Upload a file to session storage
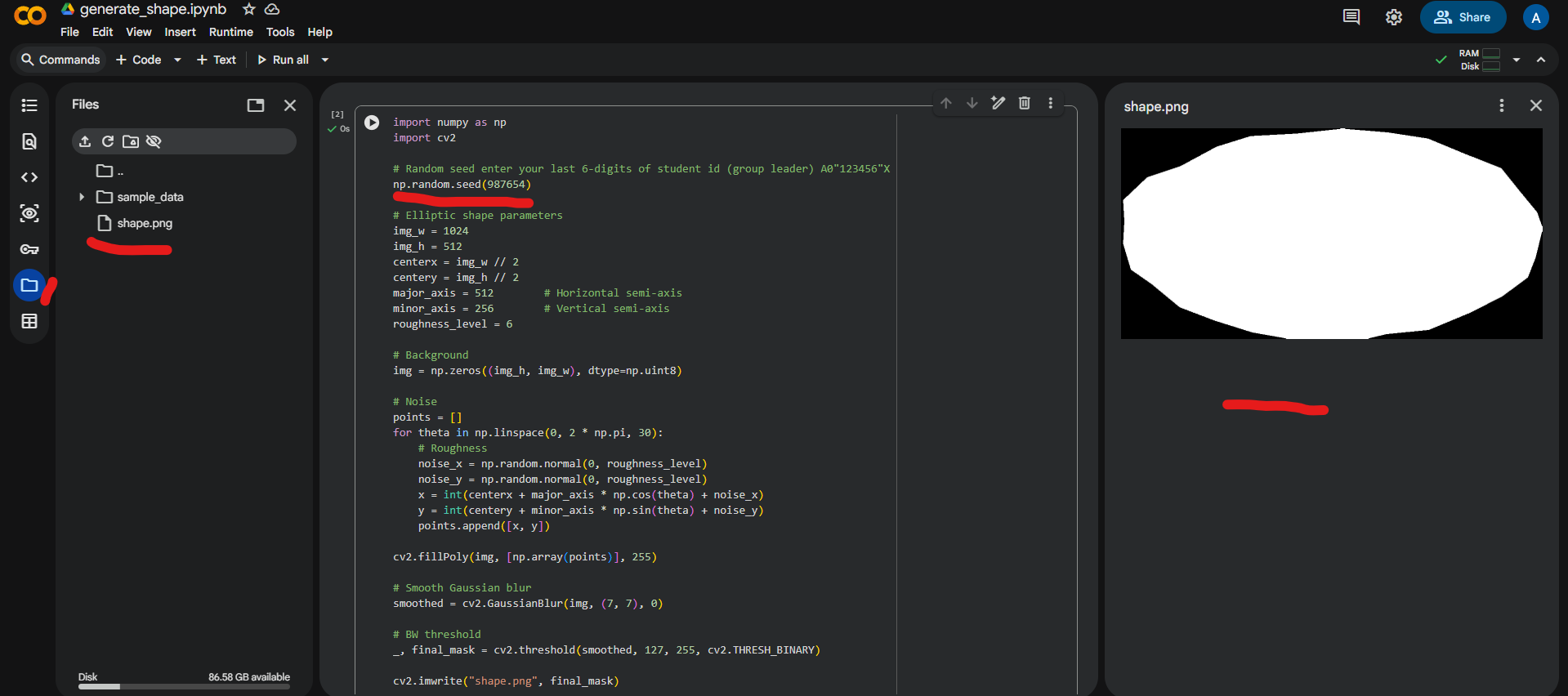 (x=85, y=141)
